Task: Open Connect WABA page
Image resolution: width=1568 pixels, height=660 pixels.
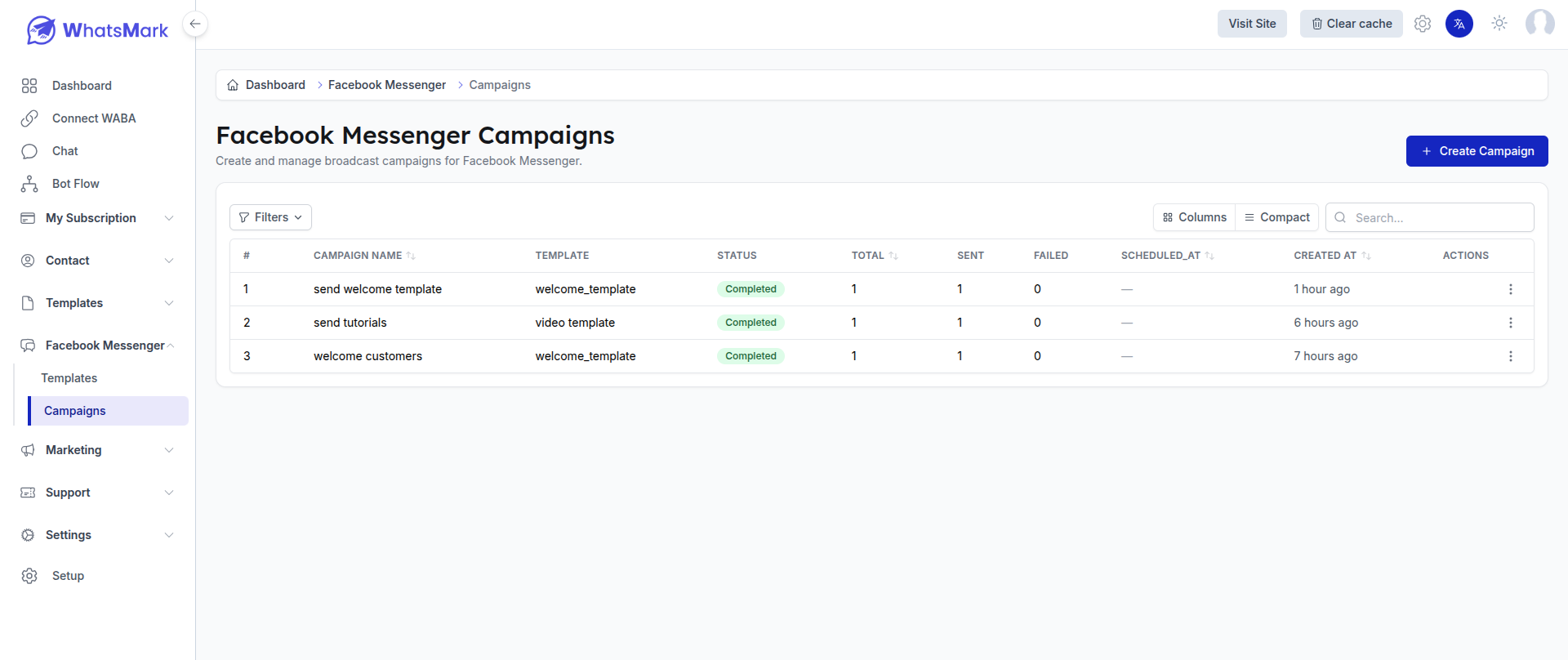Action: pyautogui.click(x=94, y=118)
